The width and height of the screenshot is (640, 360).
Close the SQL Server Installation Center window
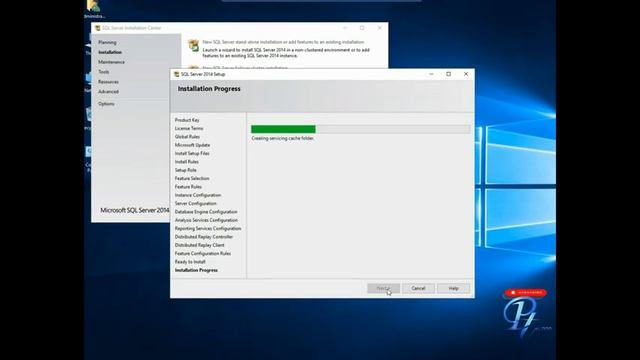380,28
